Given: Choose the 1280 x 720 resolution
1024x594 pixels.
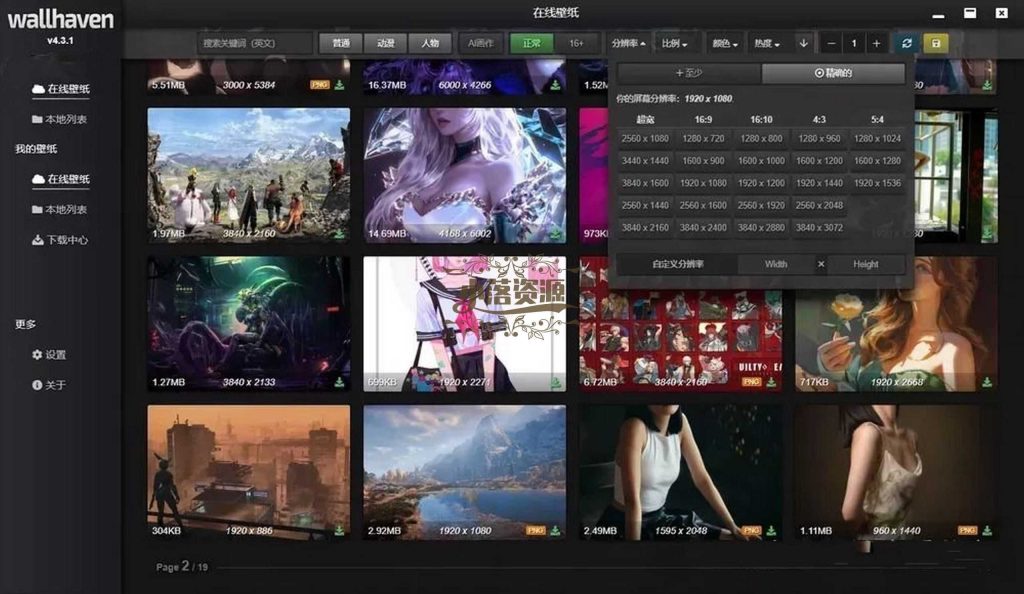Looking at the screenshot, I should point(703,138).
